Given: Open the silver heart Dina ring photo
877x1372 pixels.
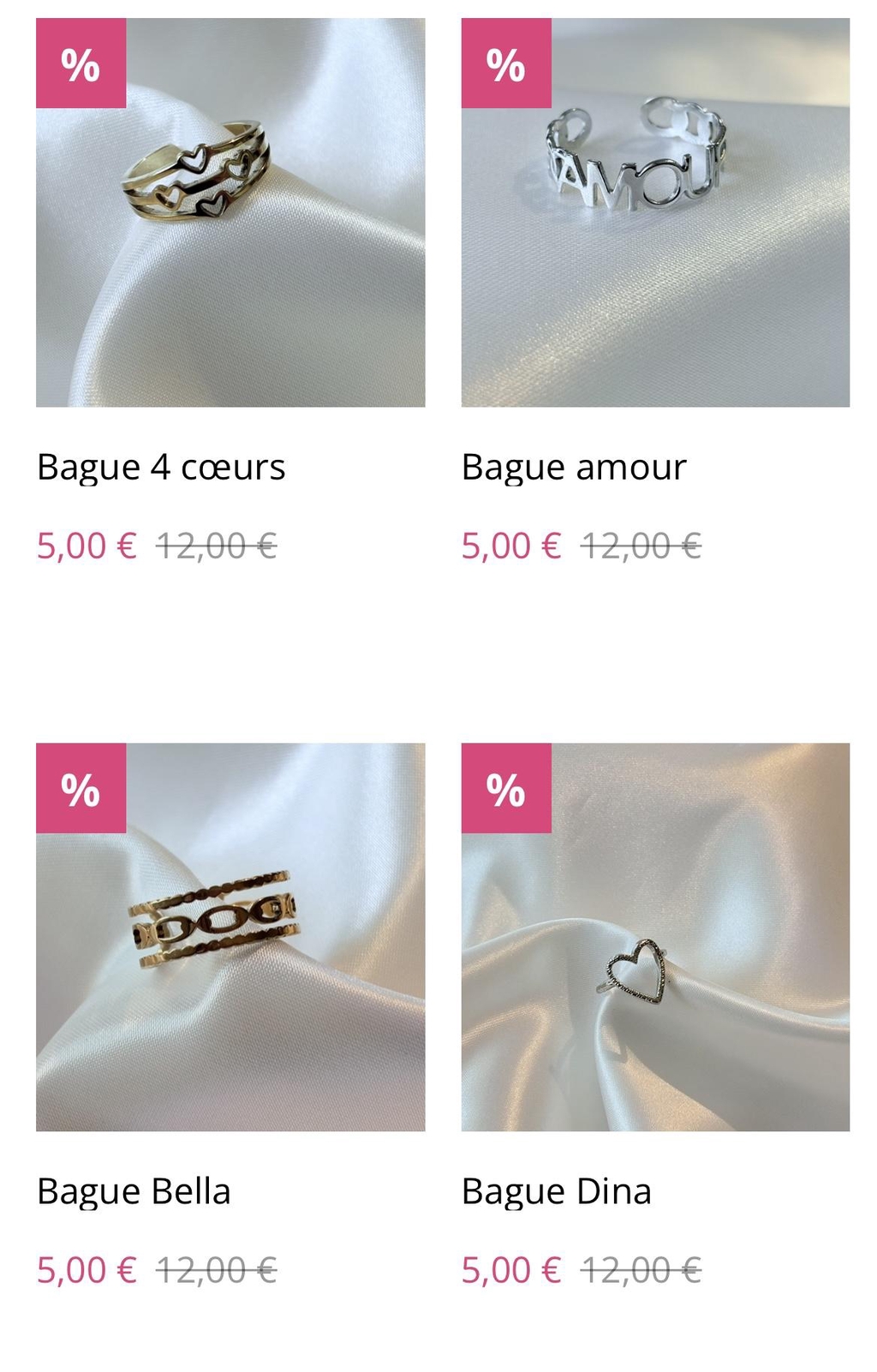Looking at the screenshot, I should click(655, 937).
